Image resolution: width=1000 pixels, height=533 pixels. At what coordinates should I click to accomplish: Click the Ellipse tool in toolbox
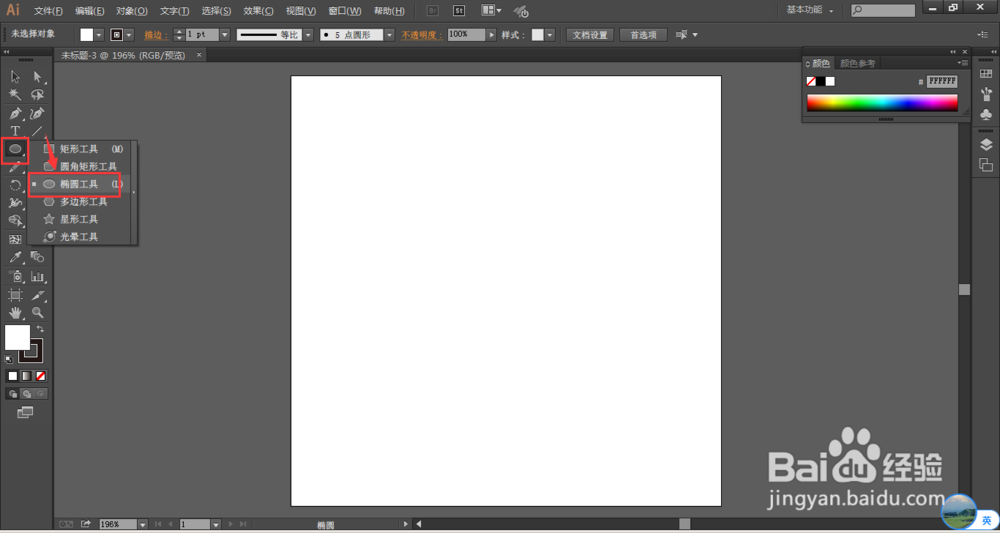[15, 149]
